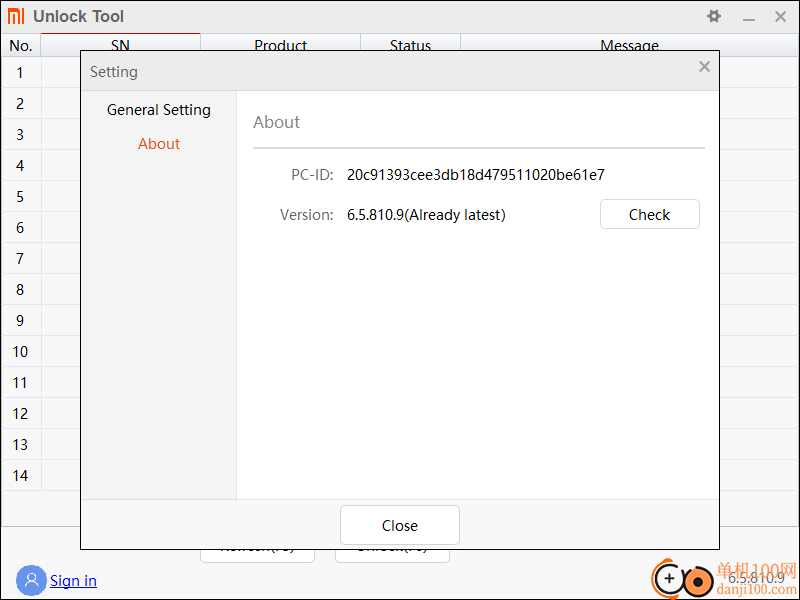Click the No. column header
This screenshot has height=600, width=800.
21,45
